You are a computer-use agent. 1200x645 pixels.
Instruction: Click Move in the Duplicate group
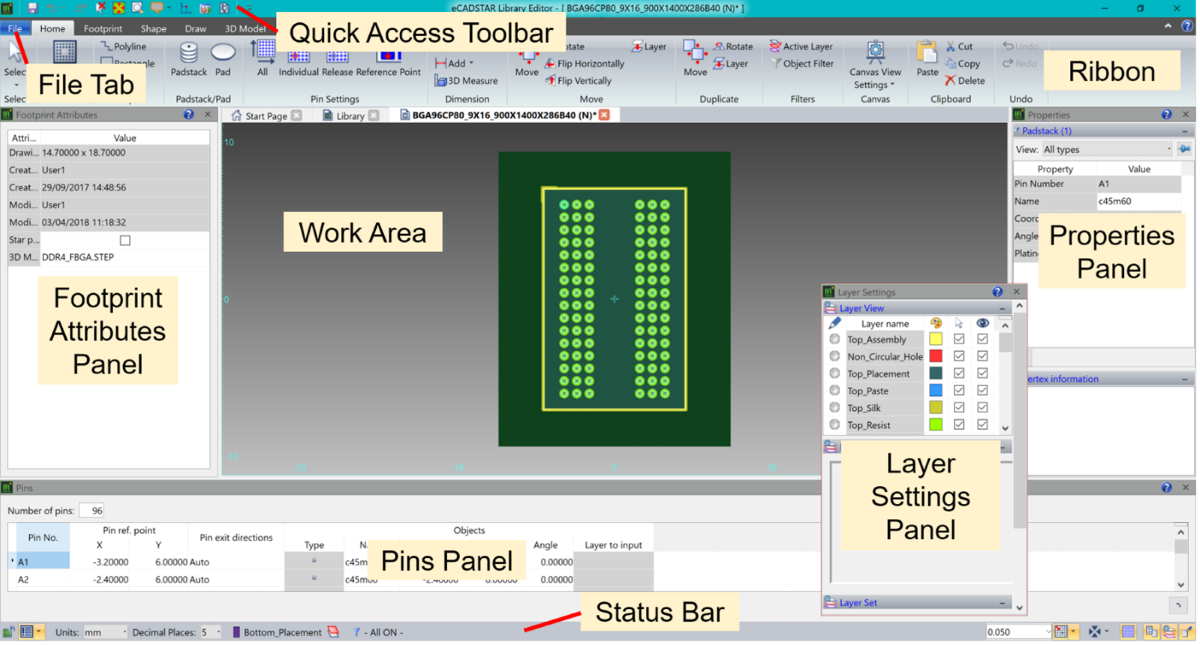[695, 58]
